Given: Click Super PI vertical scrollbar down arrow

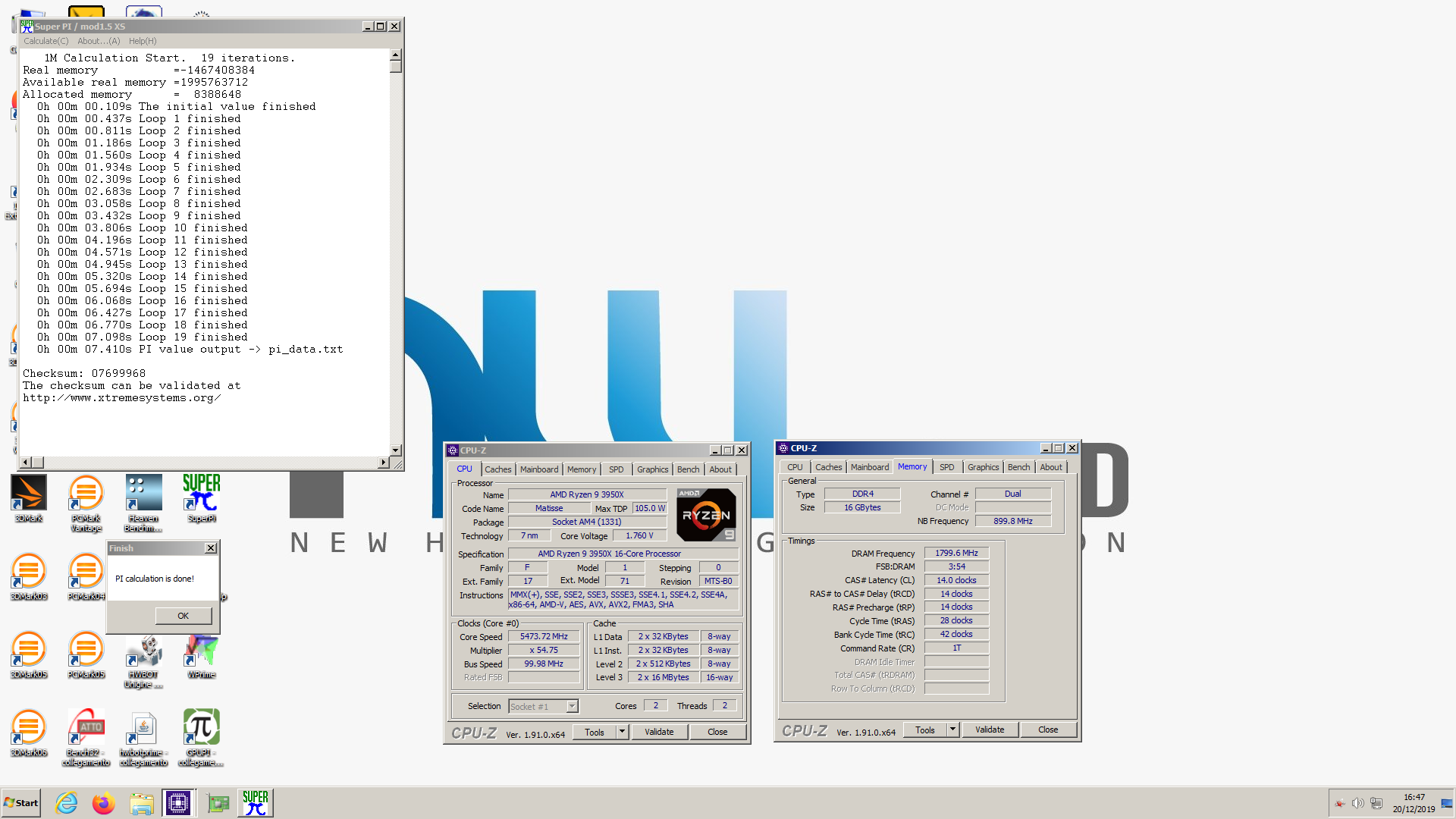Looking at the screenshot, I should (x=395, y=450).
